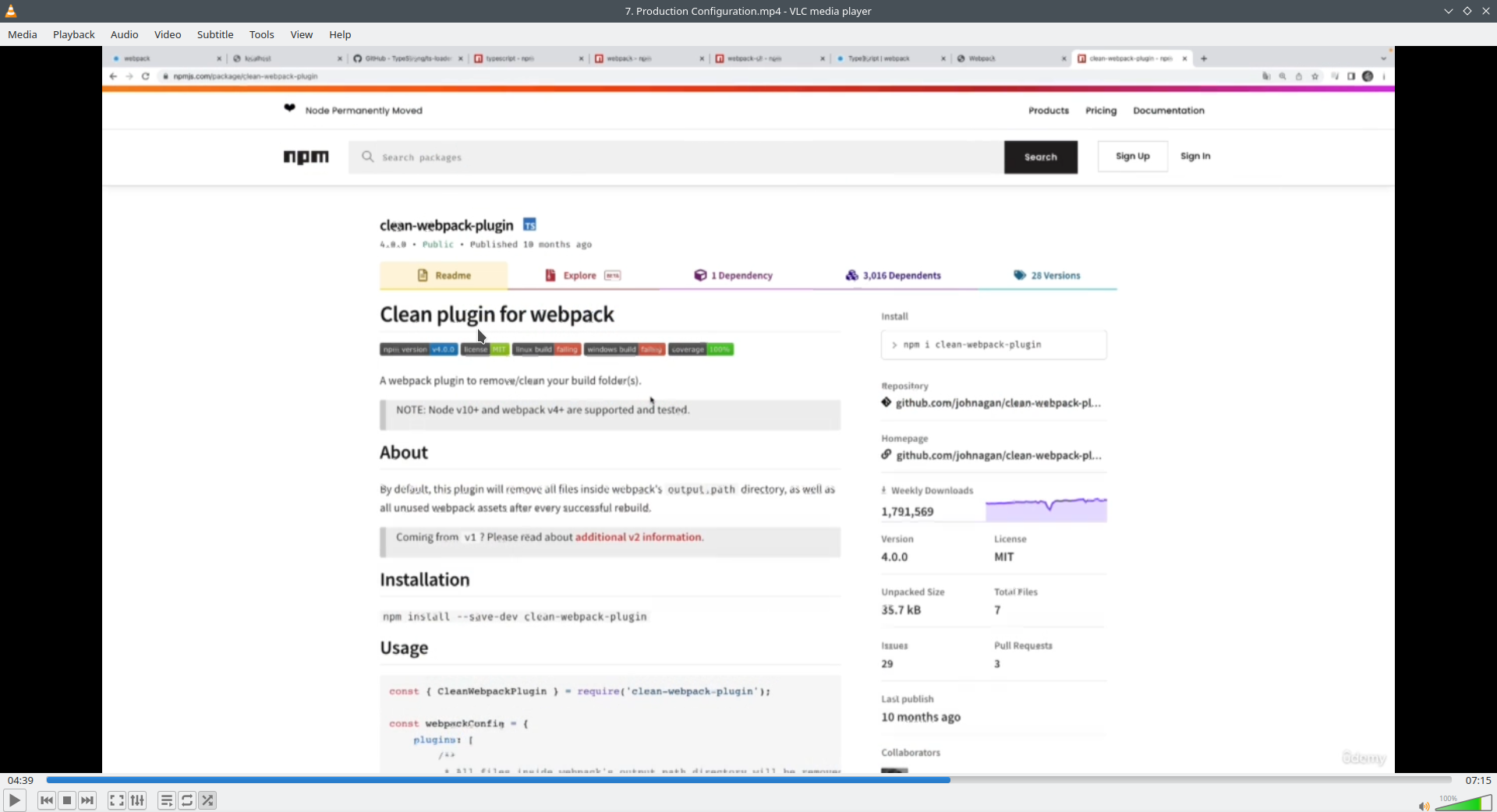Open the Repository github.com link
This screenshot has width=1497, height=812.
(x=998, y=403)
